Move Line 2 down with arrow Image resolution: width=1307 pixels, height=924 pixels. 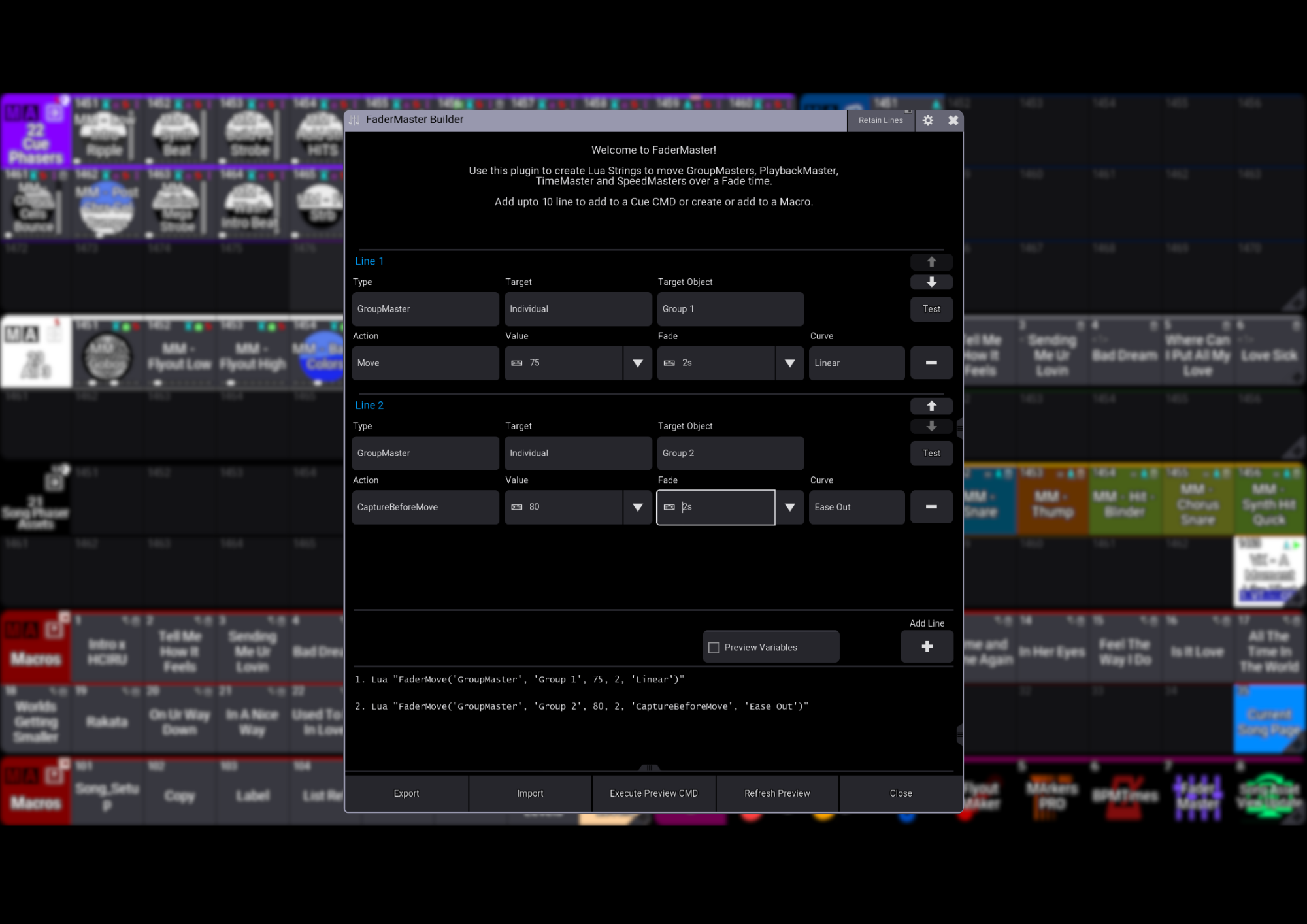click(931, 426)
